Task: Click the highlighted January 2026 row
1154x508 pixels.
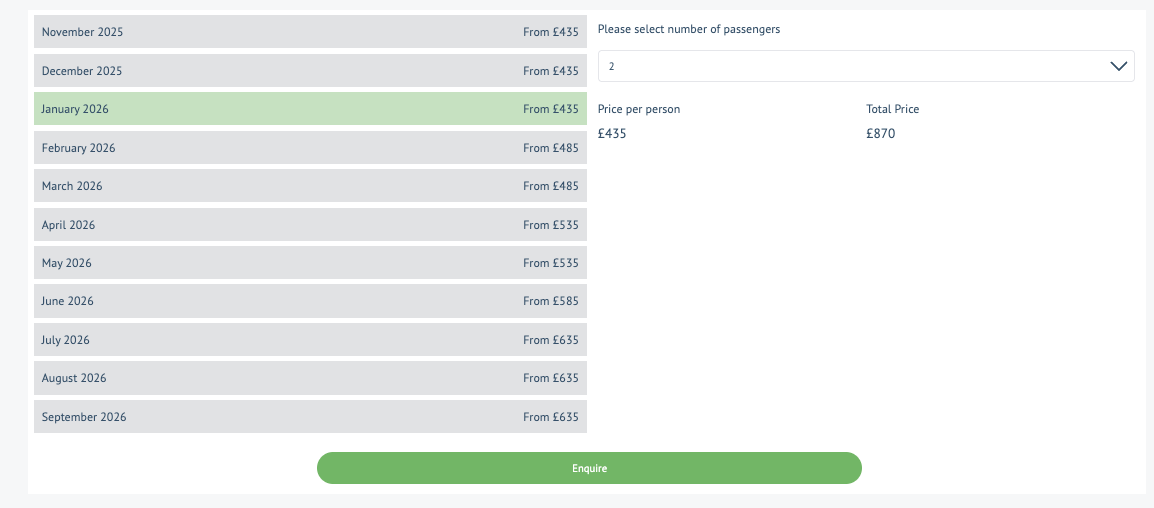Action: coord(310,109)
